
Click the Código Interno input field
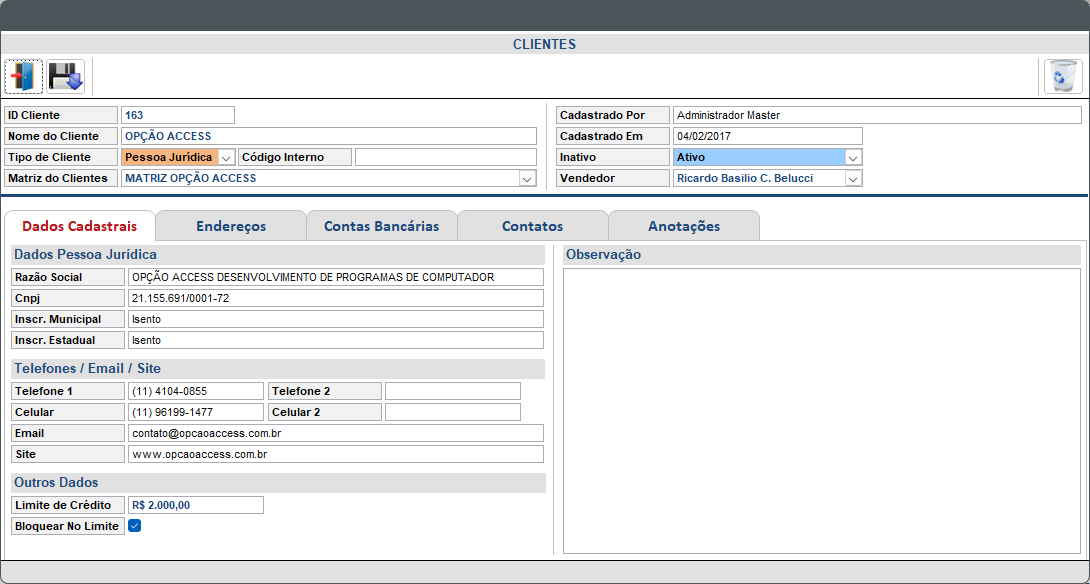pos(446,157)
